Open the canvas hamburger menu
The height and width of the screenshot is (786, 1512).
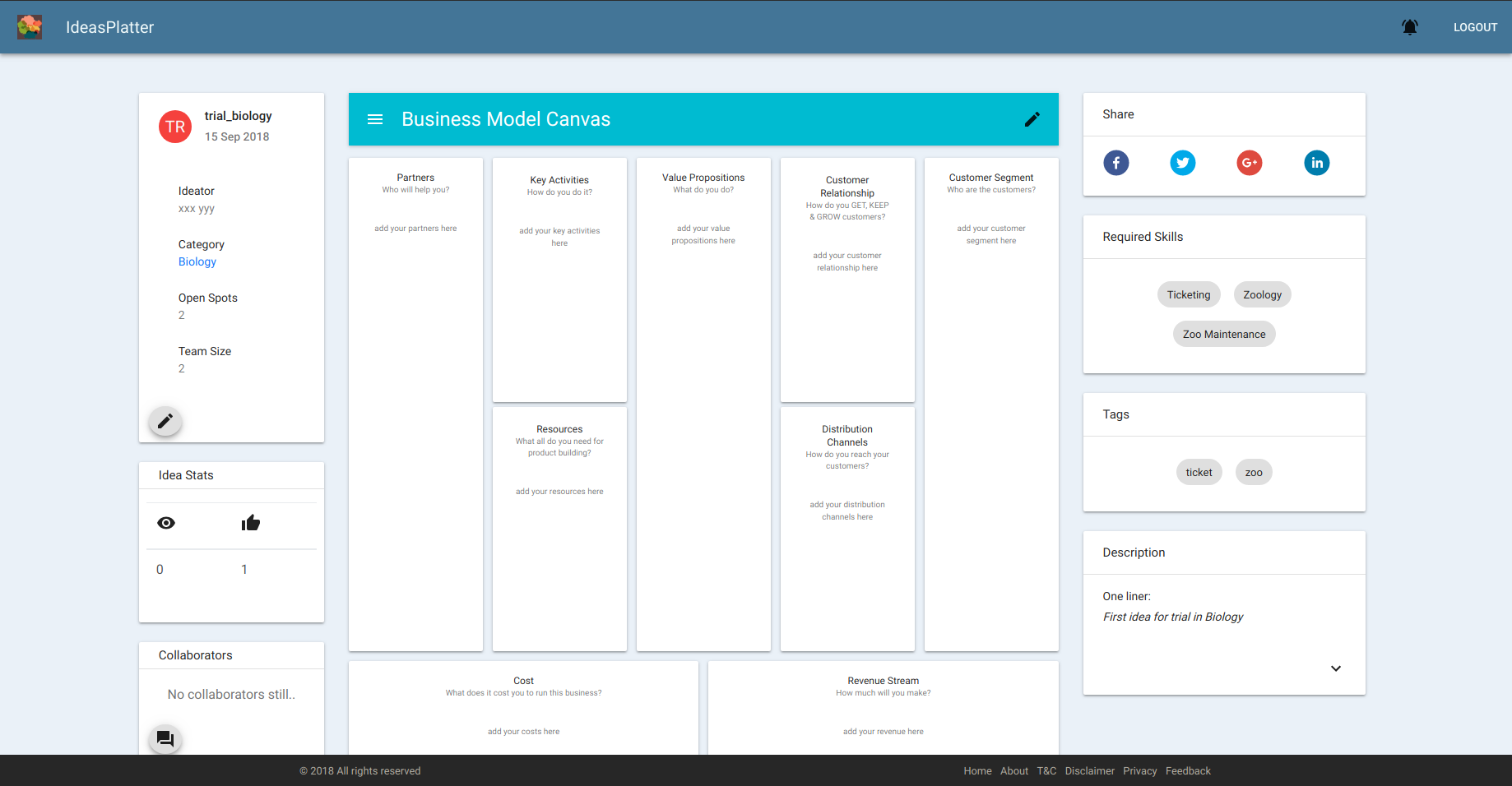(x=375, y=119)
